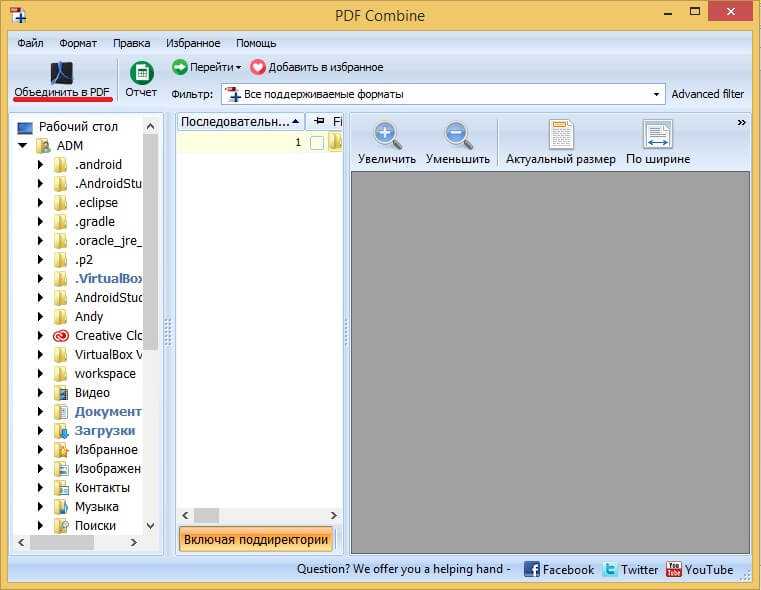This screenshot has height=590, width=761.
Task: Open the Помощь menu
Action: click(x=256, y=43)
